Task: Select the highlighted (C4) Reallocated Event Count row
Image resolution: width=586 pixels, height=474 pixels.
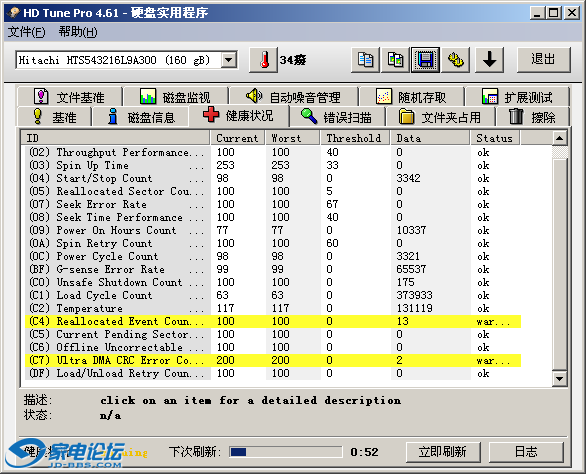Action: click(273, 321)
